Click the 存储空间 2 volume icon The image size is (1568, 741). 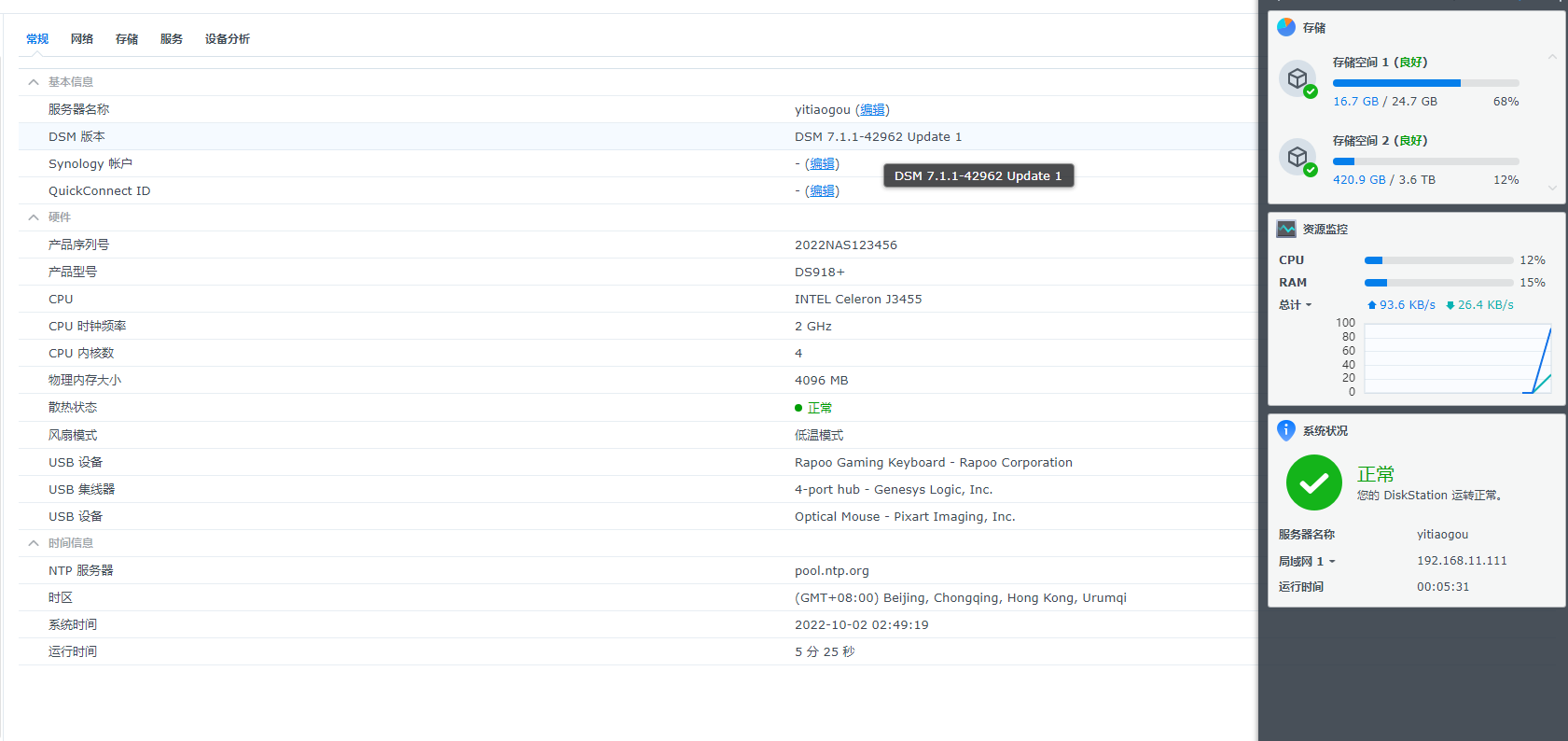(1297, 158)
